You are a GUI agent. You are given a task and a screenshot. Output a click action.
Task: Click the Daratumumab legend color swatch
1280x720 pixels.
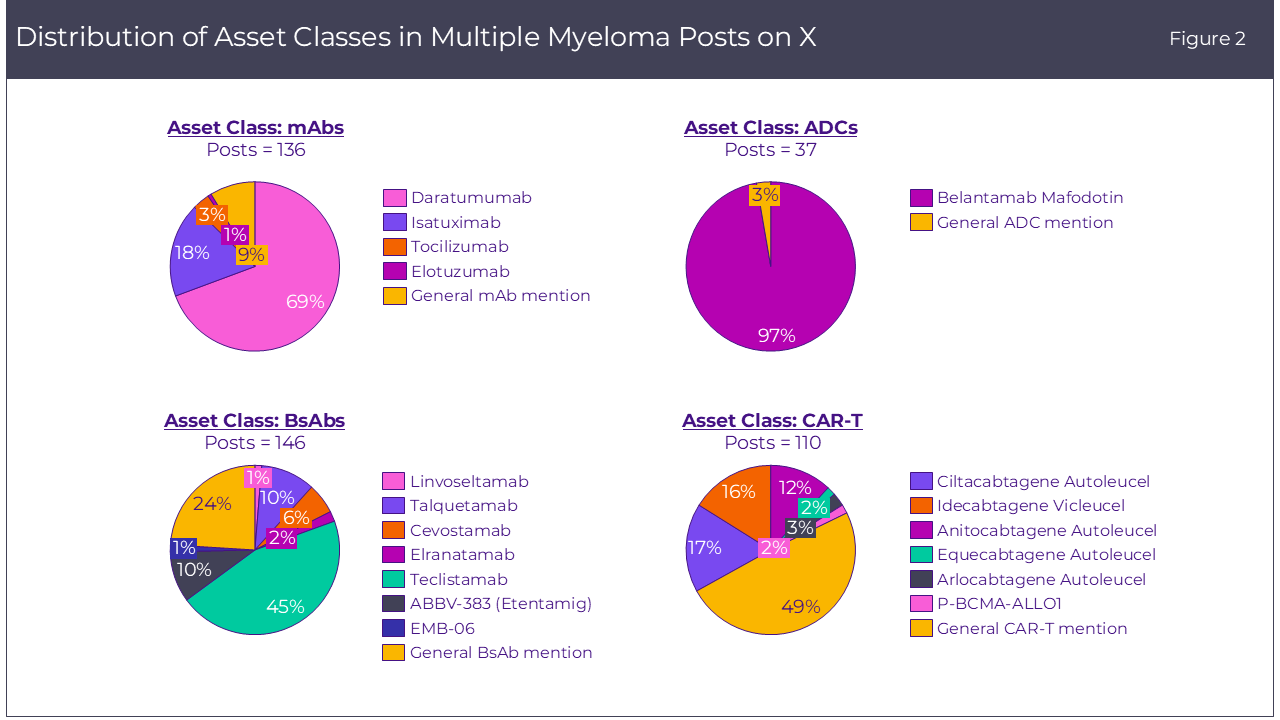(394, 198)
